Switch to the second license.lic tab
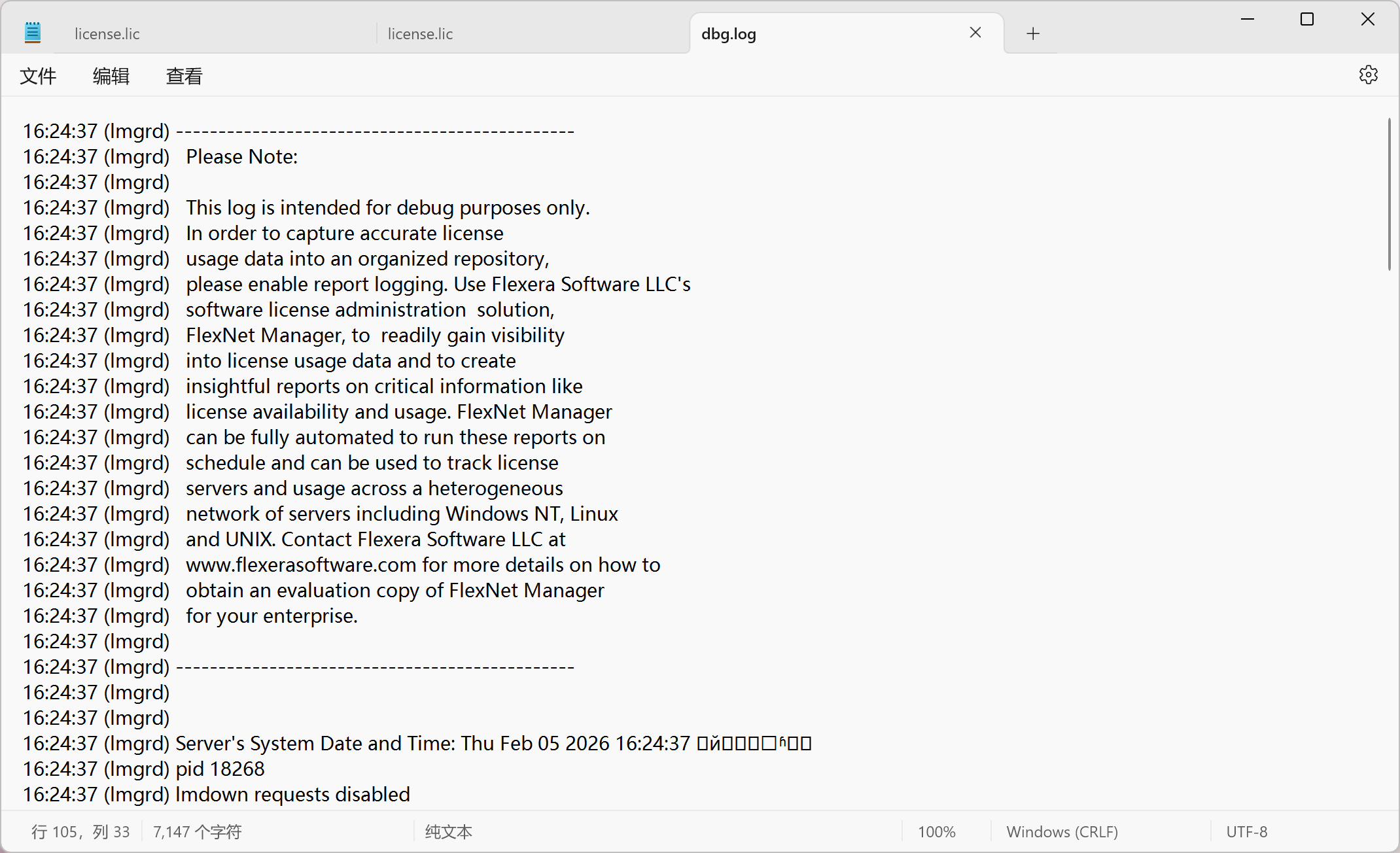1400x853 pixels. point(420,34)
